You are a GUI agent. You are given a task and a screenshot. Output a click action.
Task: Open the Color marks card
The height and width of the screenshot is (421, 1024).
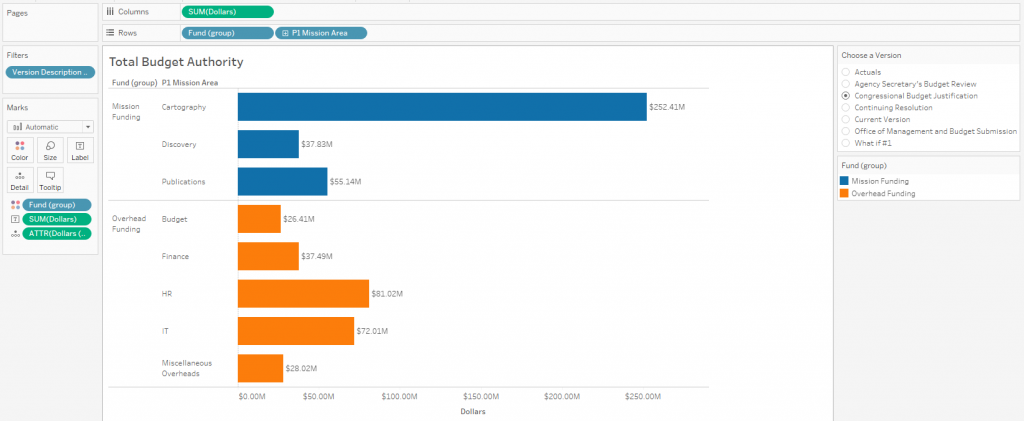click(20, 150)
